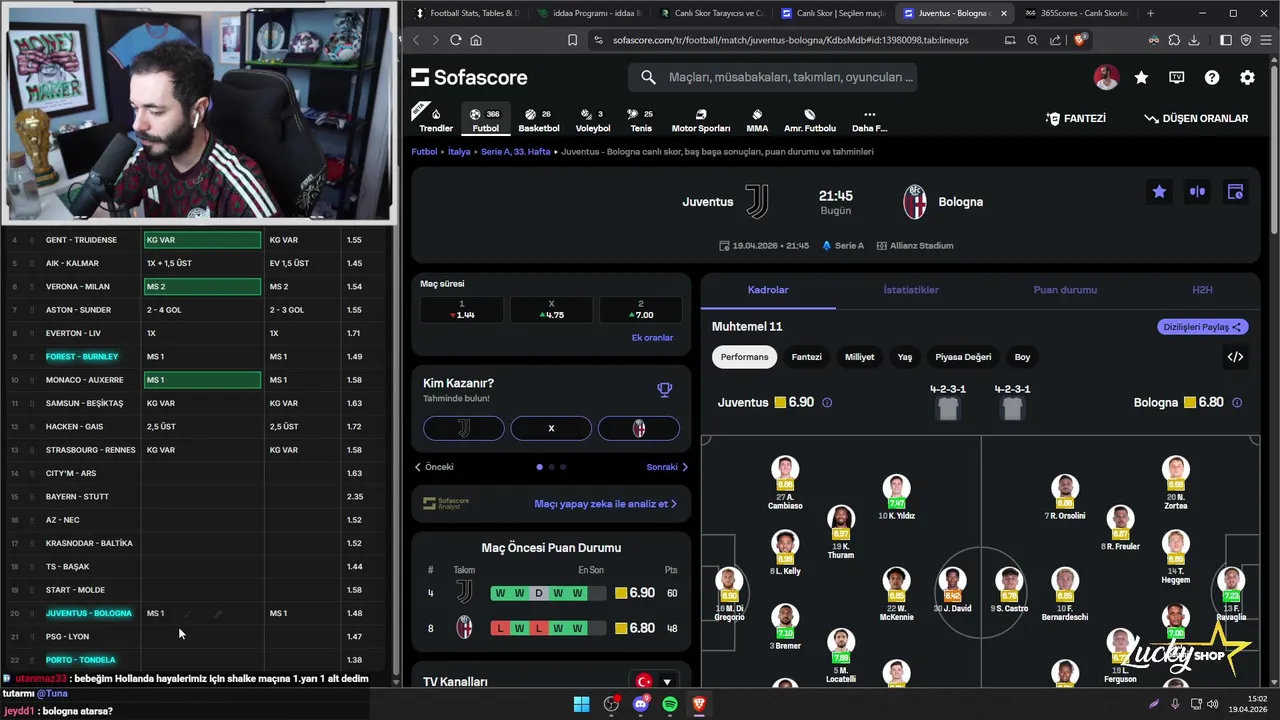This screenshot has width=1280, height=720.
Task: Open Spotify from the taskbar
Action: pos(670,704)
